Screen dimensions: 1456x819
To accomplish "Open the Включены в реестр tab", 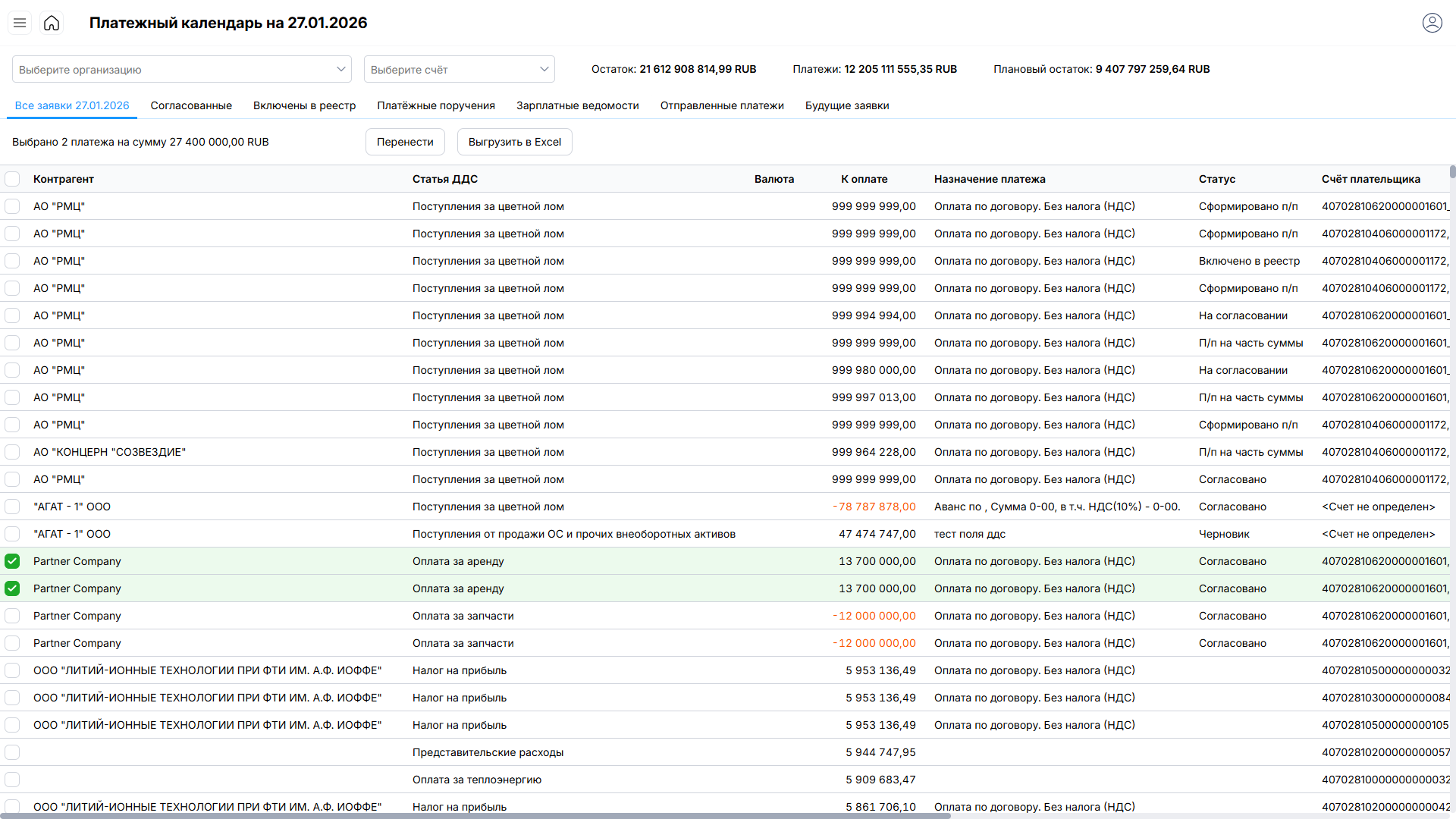I will [304, 105].
